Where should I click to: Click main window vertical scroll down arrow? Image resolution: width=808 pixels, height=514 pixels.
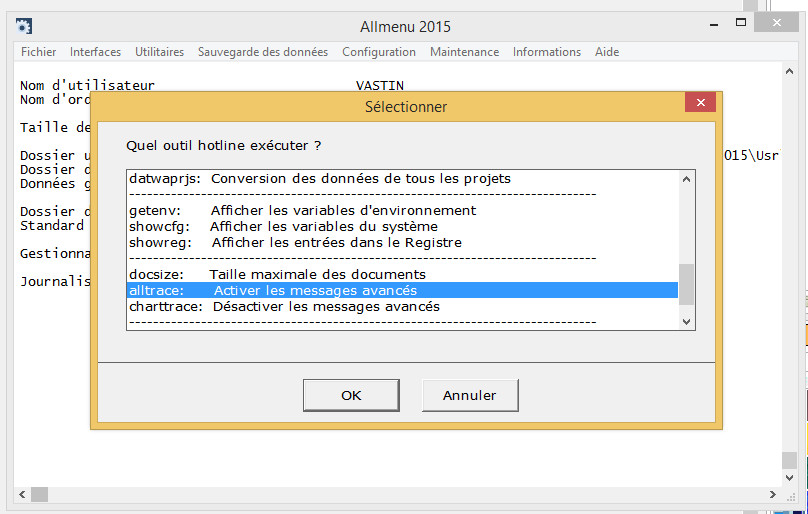(x=789, y=478)
